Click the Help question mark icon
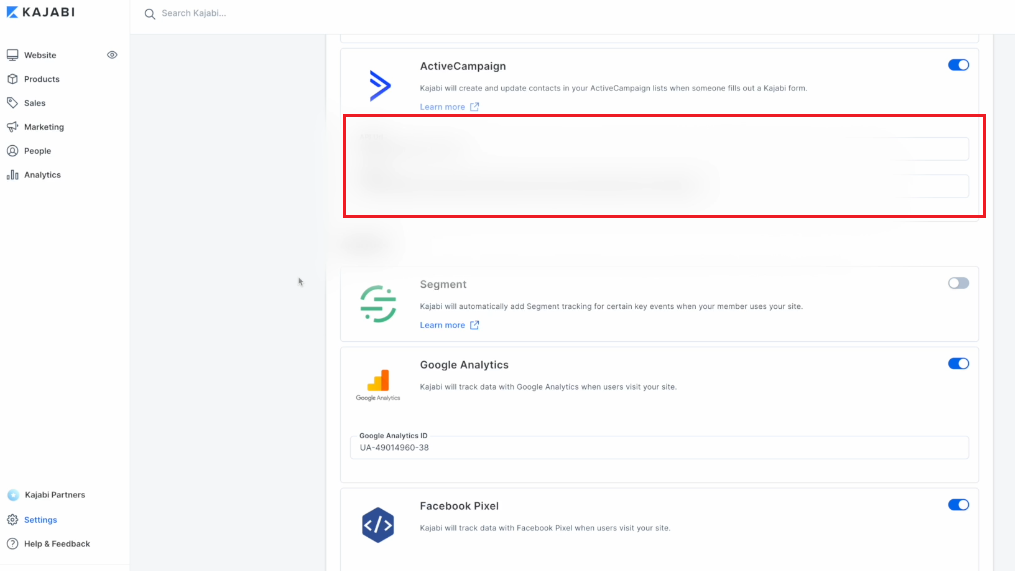Screen dimensions: 1015x571 (x=12, y=544)
